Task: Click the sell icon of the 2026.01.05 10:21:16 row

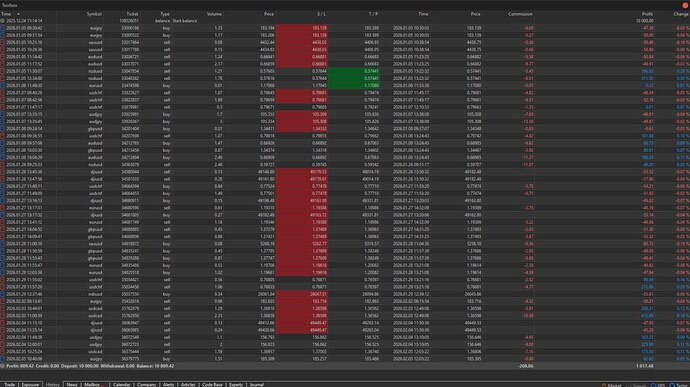Action: [2, 42]
